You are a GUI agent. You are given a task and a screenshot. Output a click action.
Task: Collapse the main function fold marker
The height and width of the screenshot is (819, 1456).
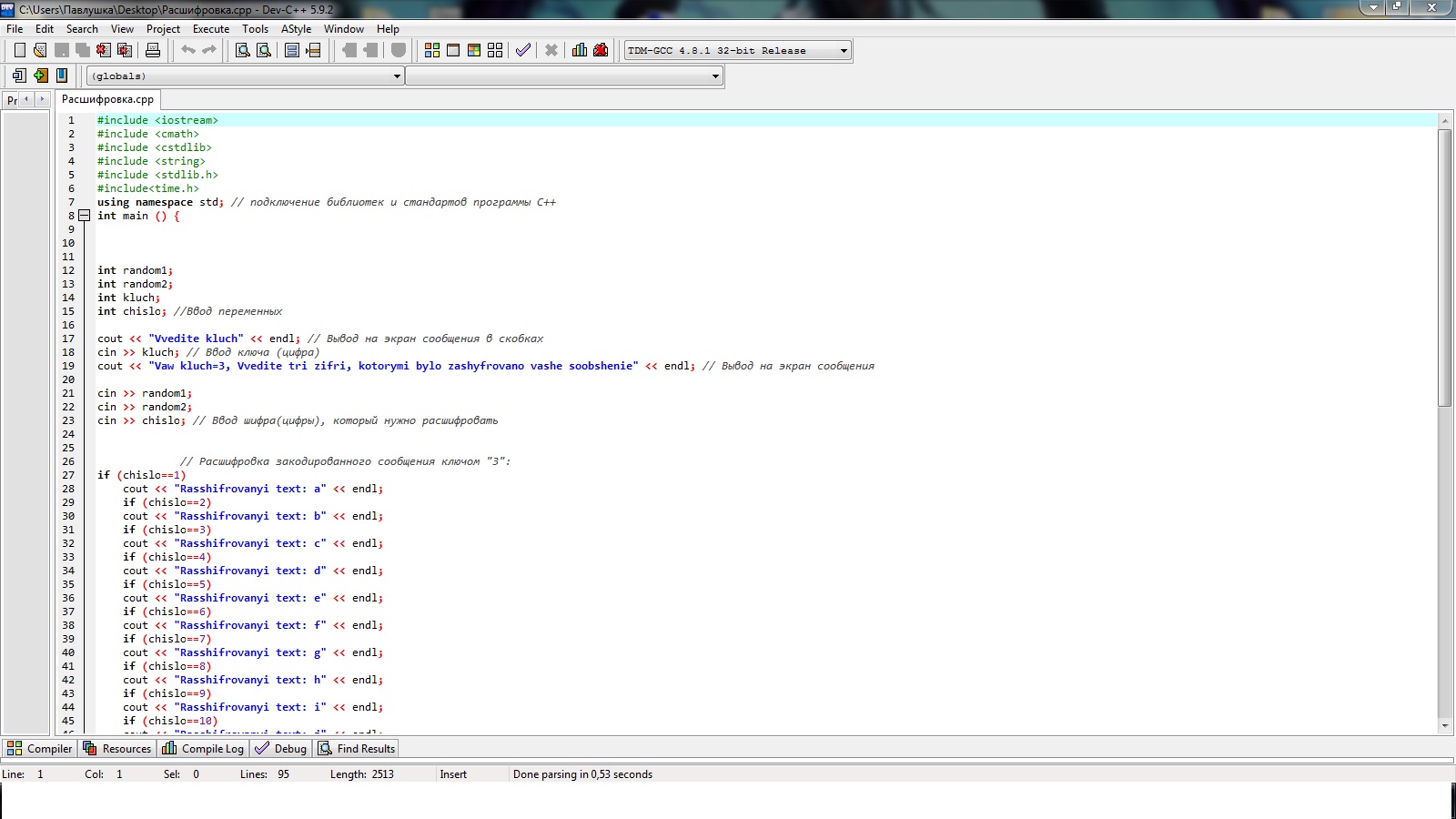(84, 216)
